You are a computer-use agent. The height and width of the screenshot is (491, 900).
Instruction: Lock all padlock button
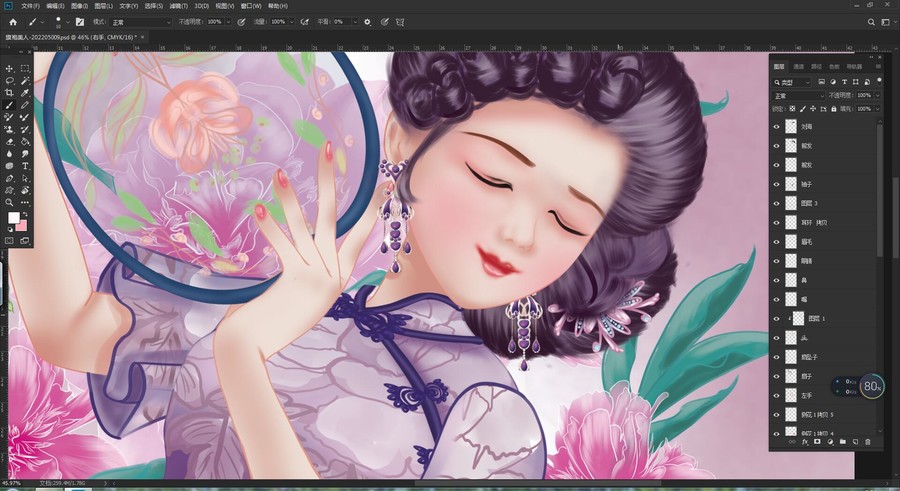pos(833,109)
